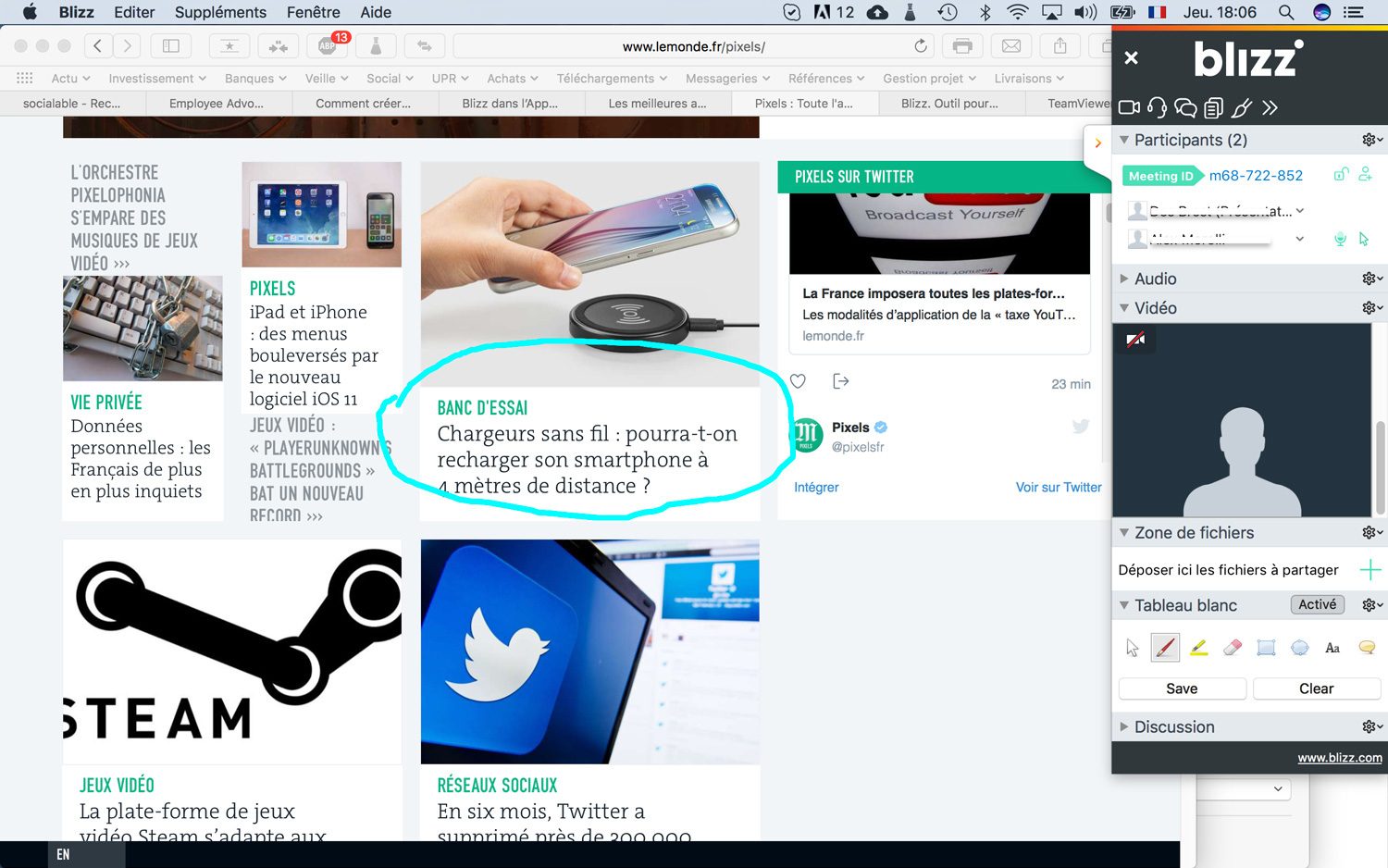Open the www.blizz.com link
Viewport: 1388px width, 868px height.
coord(1339,758)
